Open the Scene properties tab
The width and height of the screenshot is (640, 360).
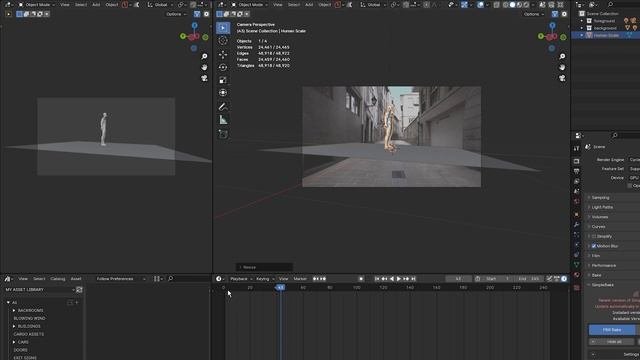[576, 191]
